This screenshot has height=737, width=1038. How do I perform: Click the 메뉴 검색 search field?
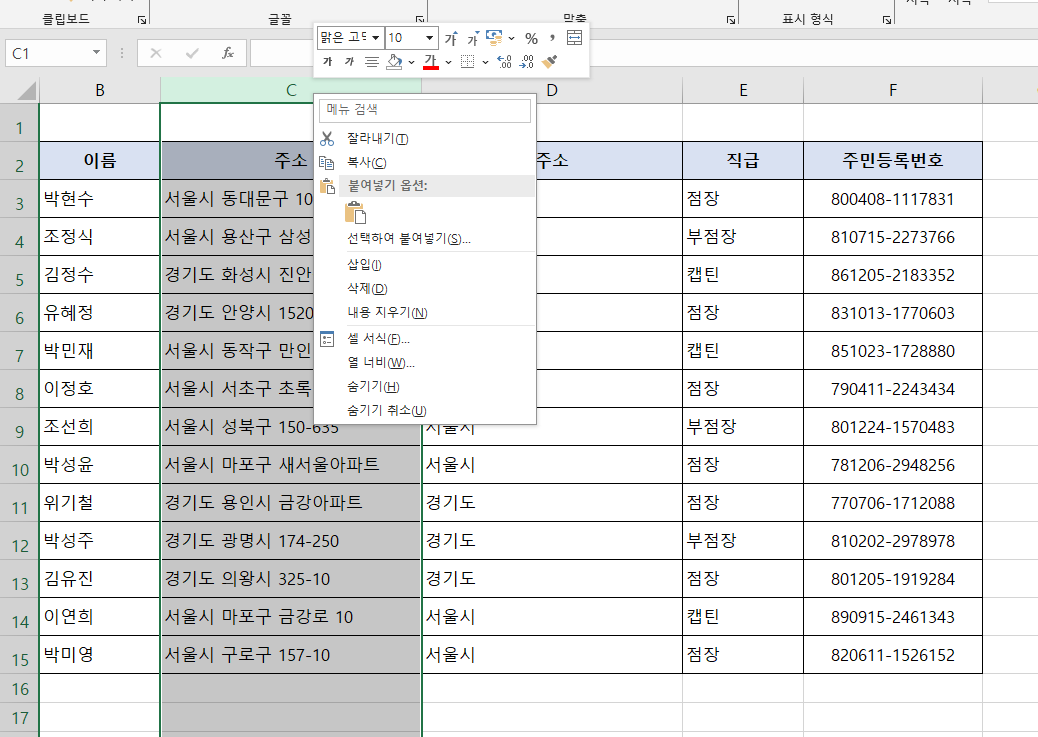pyautogui.click(x=424, y=110)
